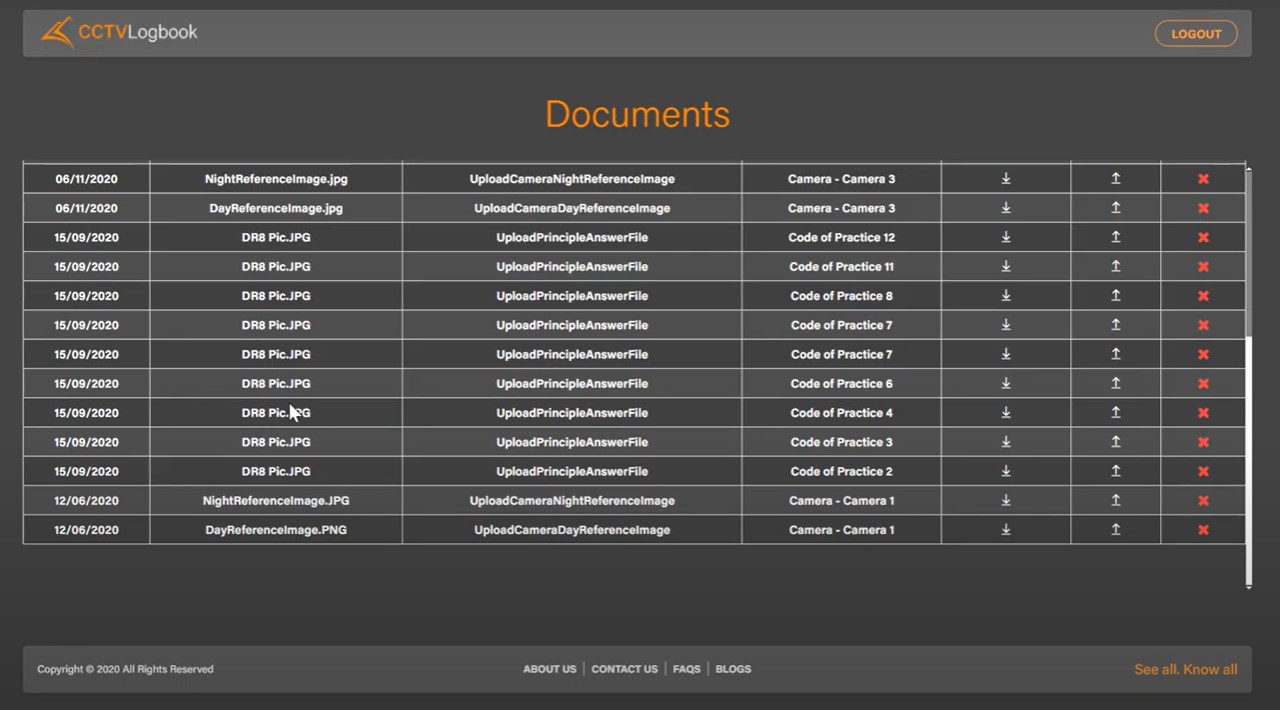1280x710 pixels.
Task: Download Camera 3 DayReferenceImage.jpg file
Action: click(x=1006, y=208)
